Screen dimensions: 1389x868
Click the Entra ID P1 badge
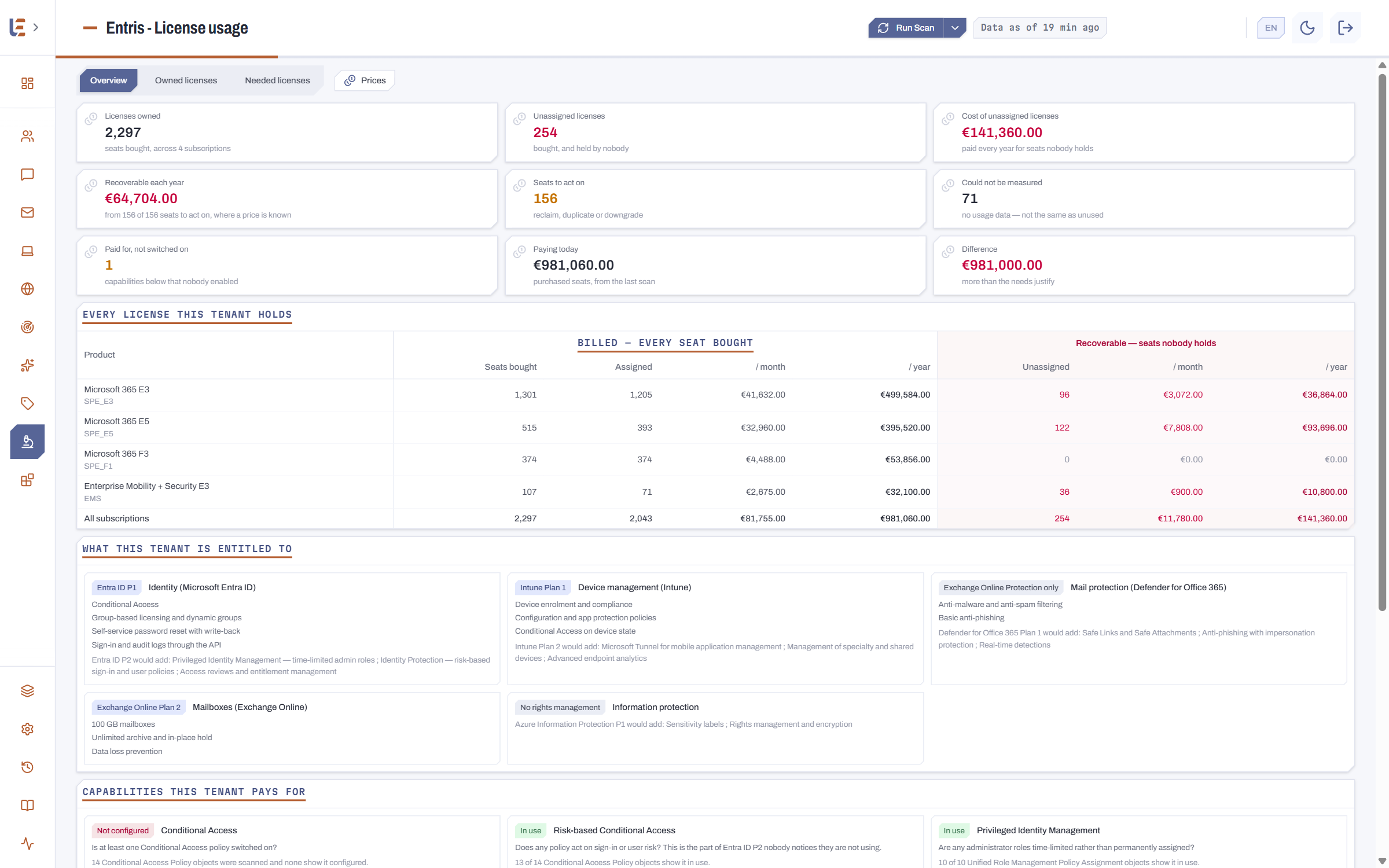click(116, 587)
